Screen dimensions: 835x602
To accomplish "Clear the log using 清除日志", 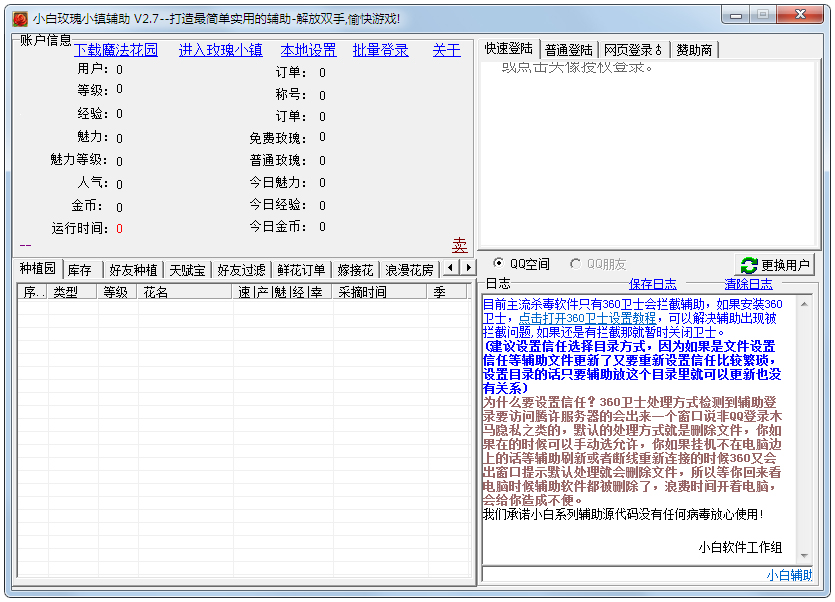I will (747, 283).
